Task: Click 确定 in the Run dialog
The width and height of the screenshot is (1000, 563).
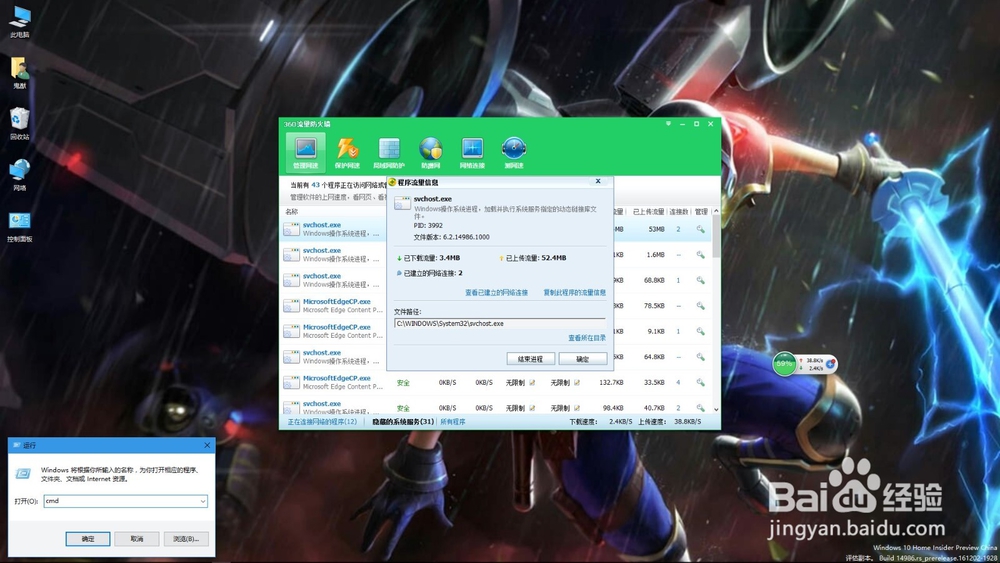Action: point(88,539)
